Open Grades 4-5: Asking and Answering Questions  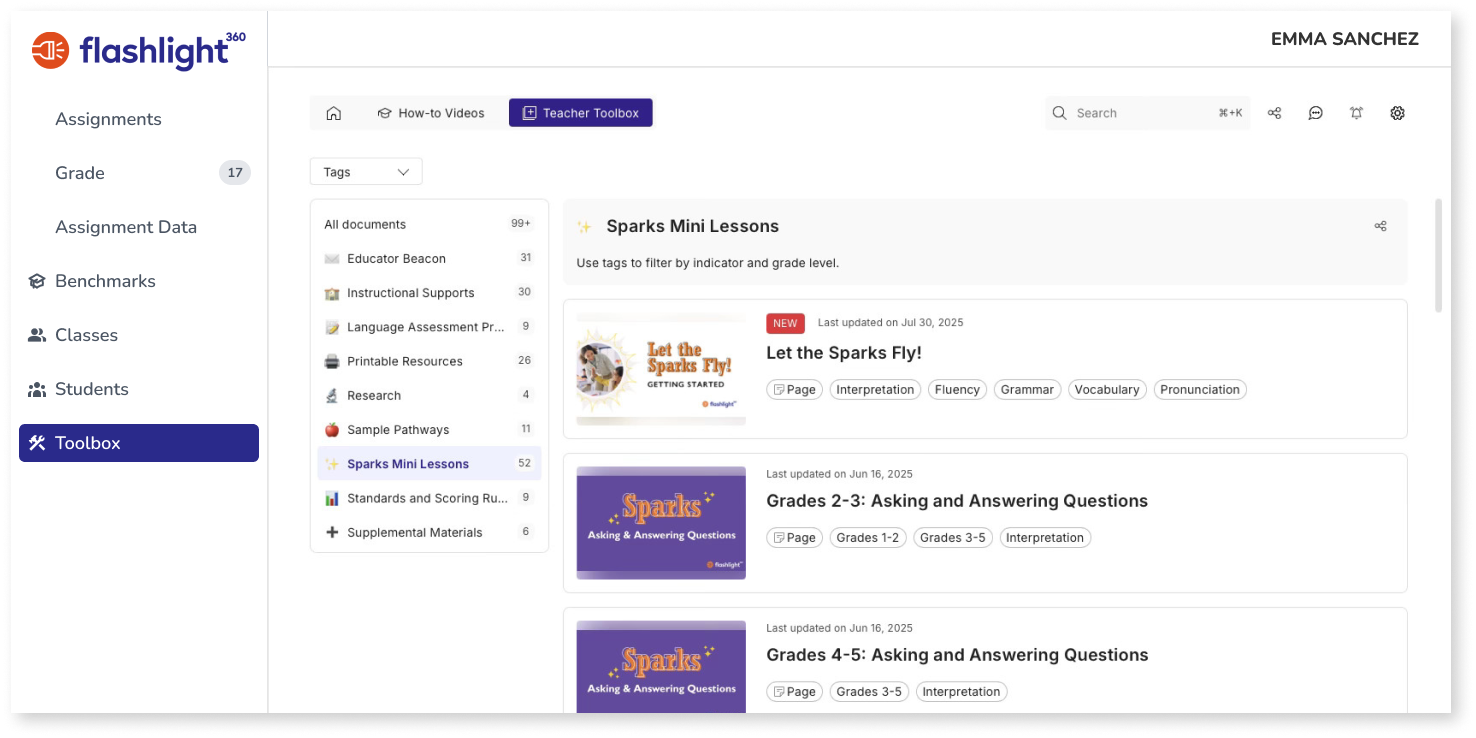(957, 655)
